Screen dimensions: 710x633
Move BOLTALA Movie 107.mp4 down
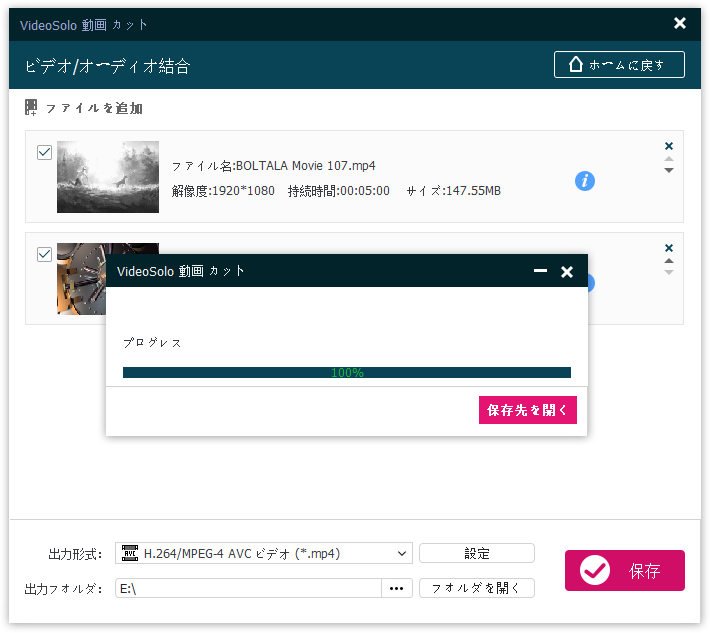[669, 170]
